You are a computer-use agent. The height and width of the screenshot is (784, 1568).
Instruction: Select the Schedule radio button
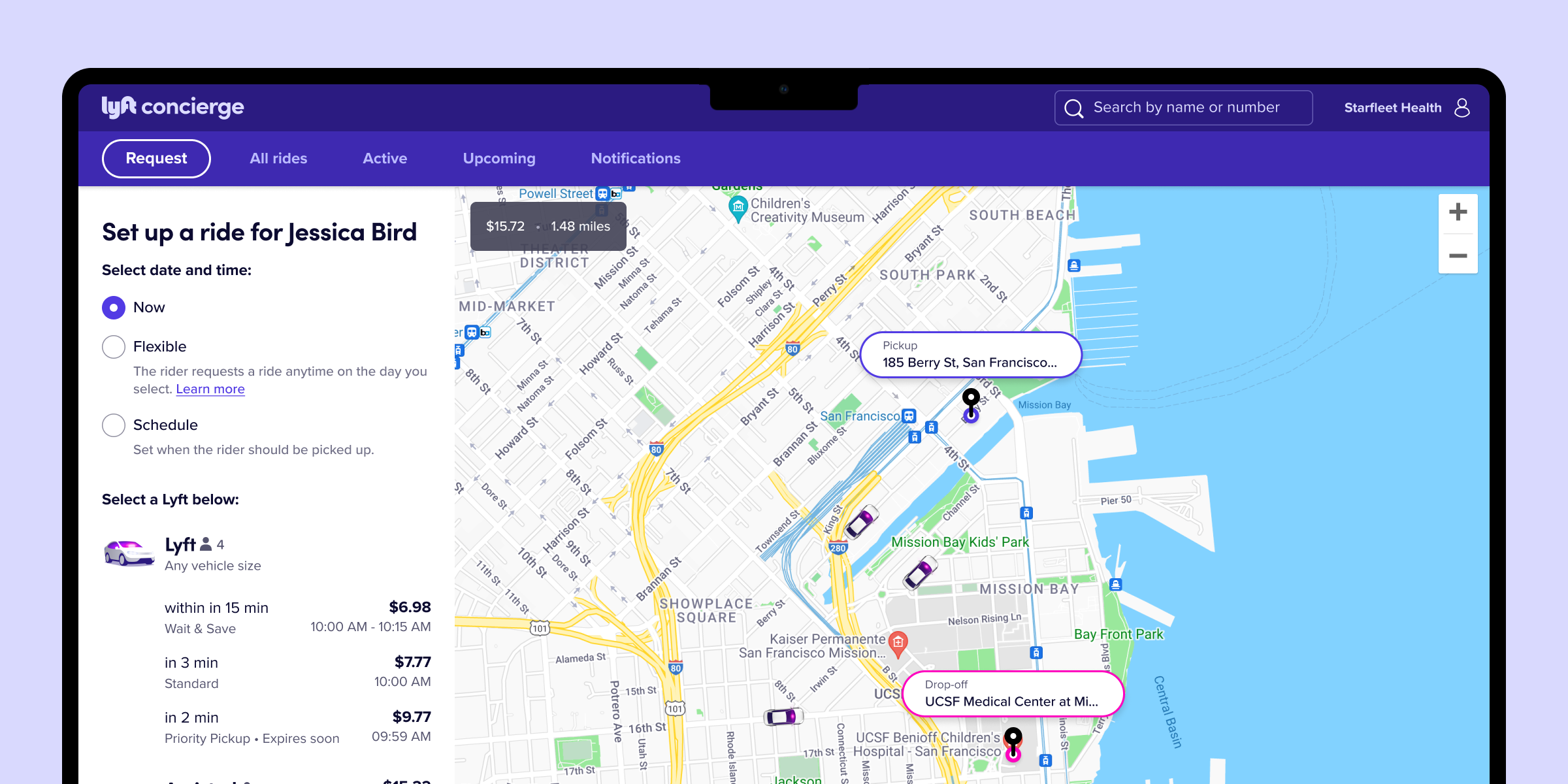pyautogui.click(x=114, y=425)
